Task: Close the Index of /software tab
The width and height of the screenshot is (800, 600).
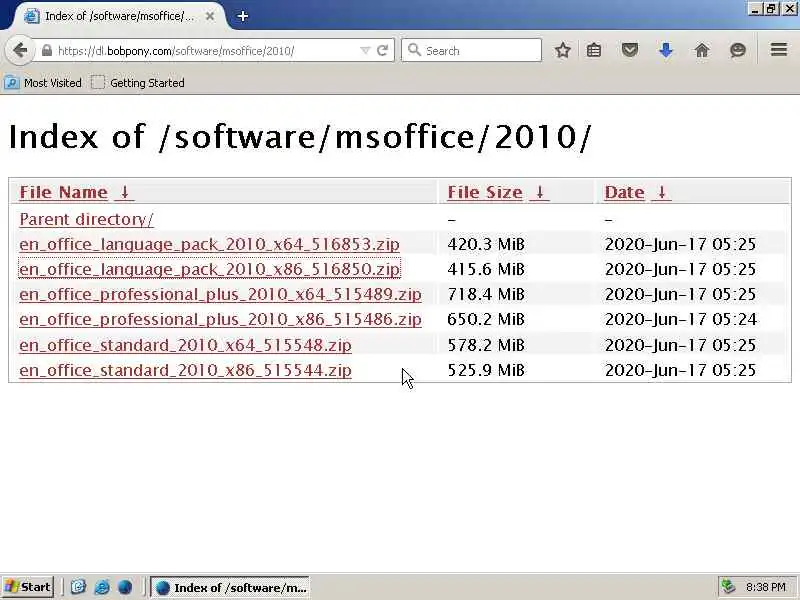Action: (x=210, y=16)
